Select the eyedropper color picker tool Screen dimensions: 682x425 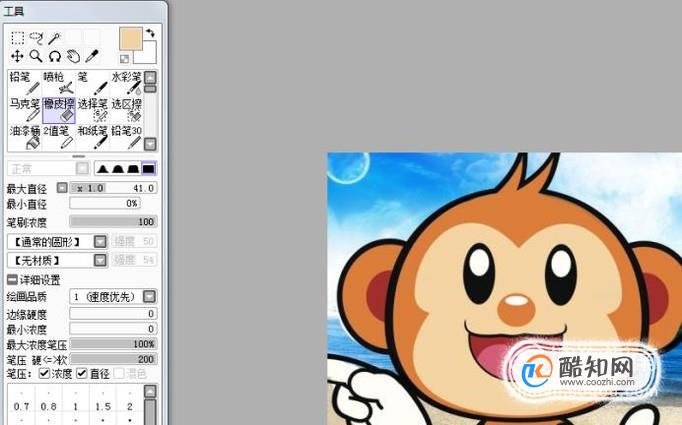point(92,56)
